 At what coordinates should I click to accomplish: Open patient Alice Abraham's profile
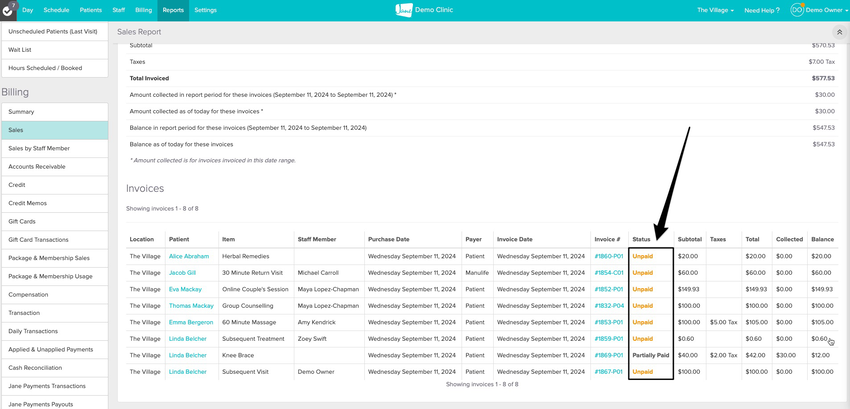click(x=189, y=256)
